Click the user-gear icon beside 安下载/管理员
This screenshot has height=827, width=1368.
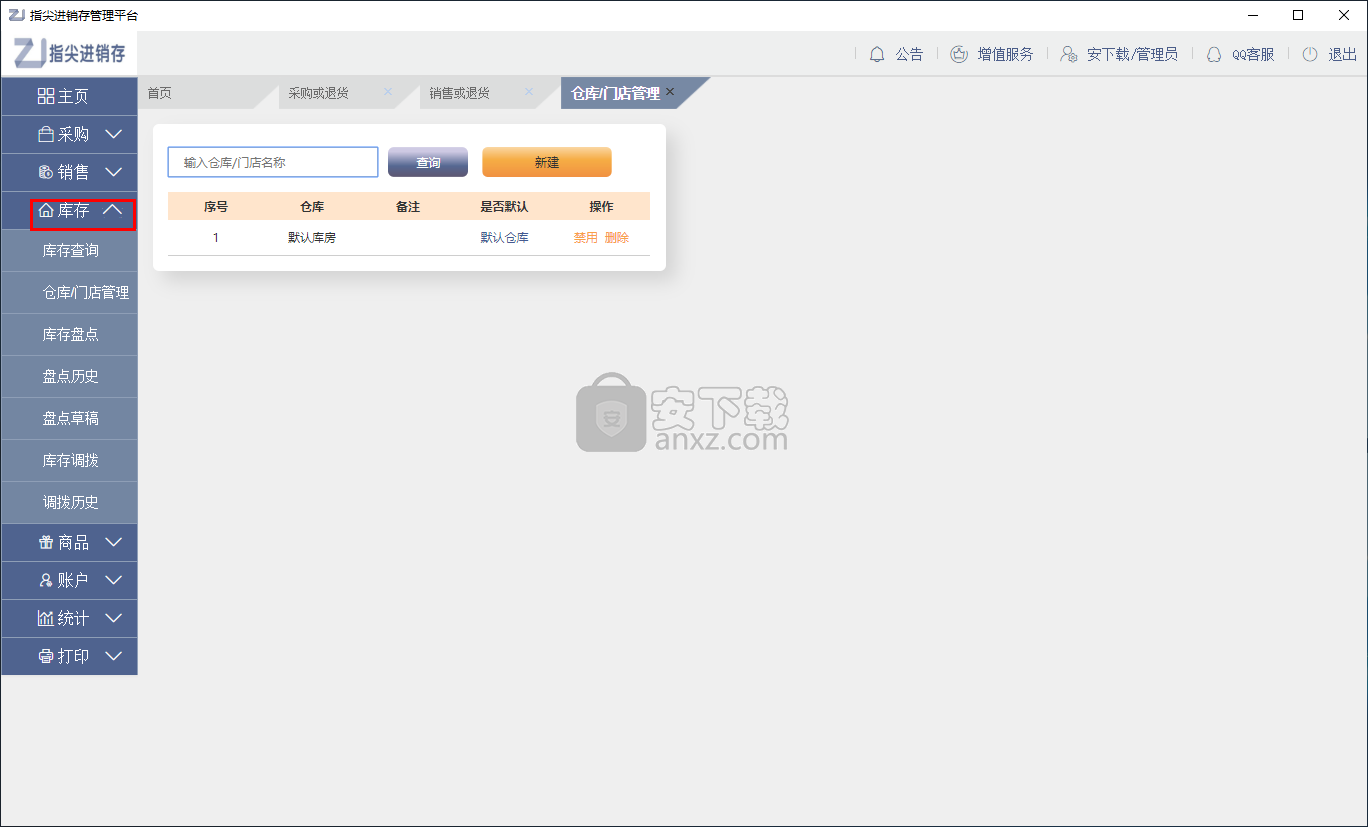click(x=1069, y=54)
